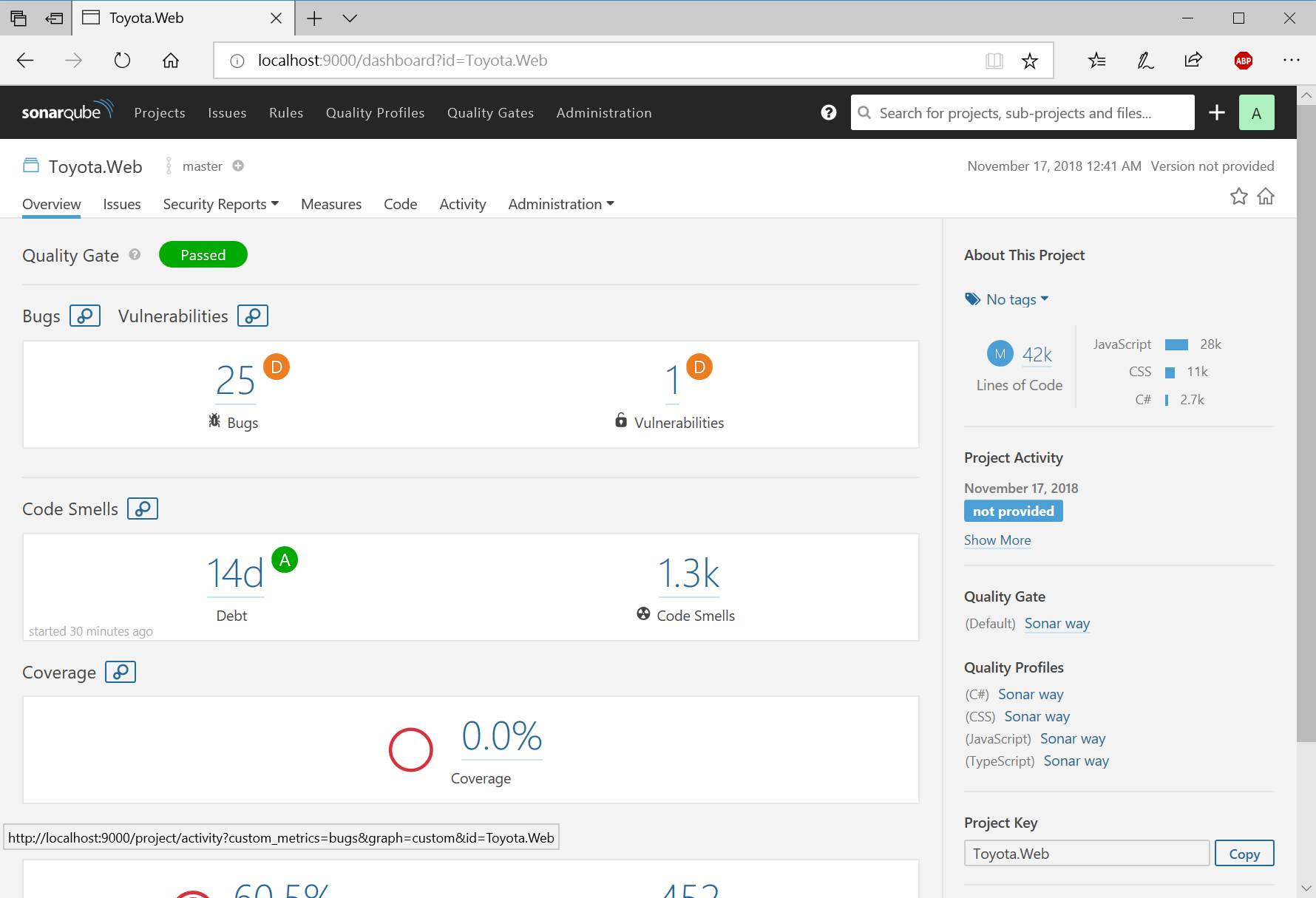Add page to favorites star in address bar
Screen dimensions: 1316x898
(1029, 61)
